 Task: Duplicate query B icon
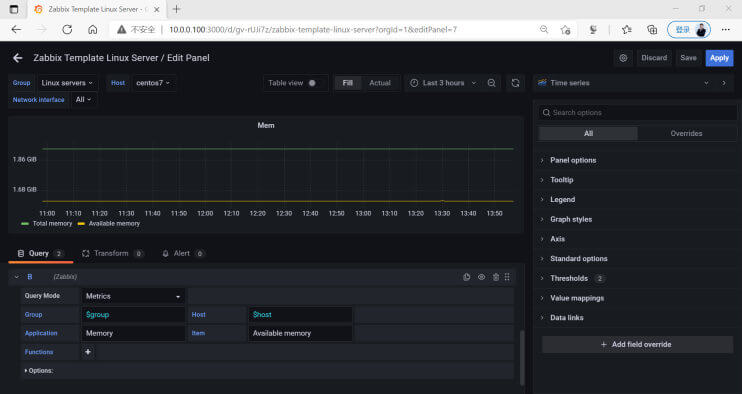click(467, 277)
